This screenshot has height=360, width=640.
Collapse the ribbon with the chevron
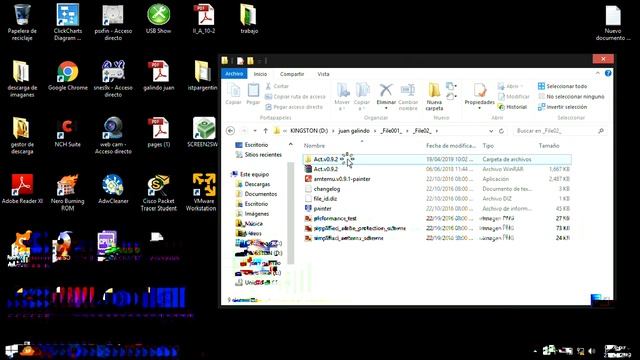pos(598,73)
